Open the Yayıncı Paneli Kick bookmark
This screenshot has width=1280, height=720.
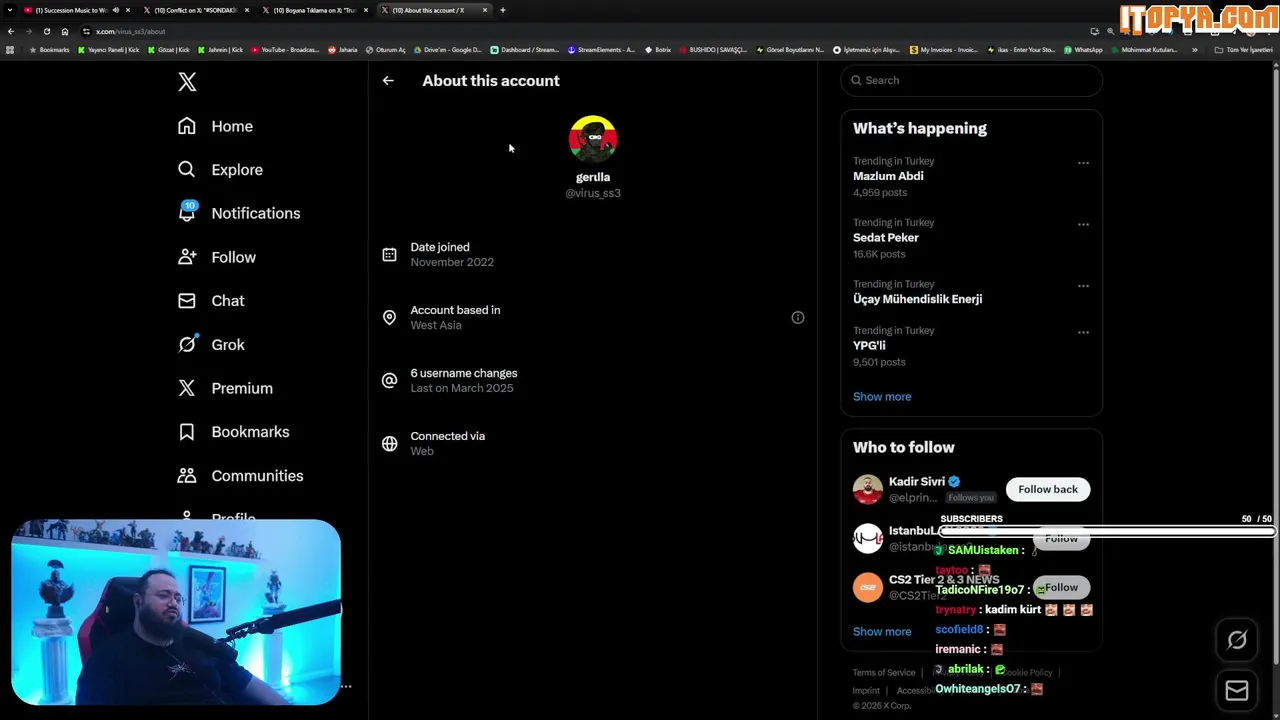[x=109, y=50]
